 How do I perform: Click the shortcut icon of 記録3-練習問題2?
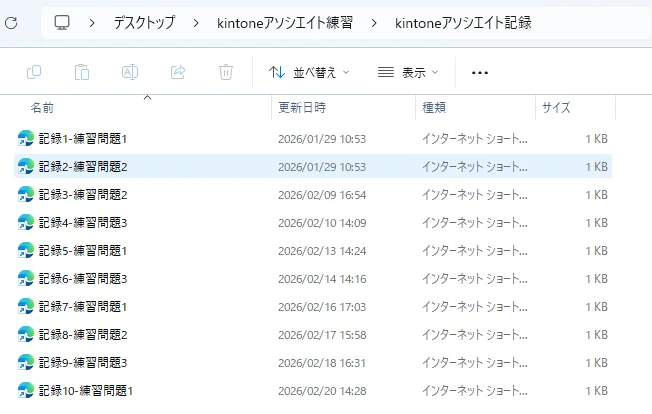26,195
